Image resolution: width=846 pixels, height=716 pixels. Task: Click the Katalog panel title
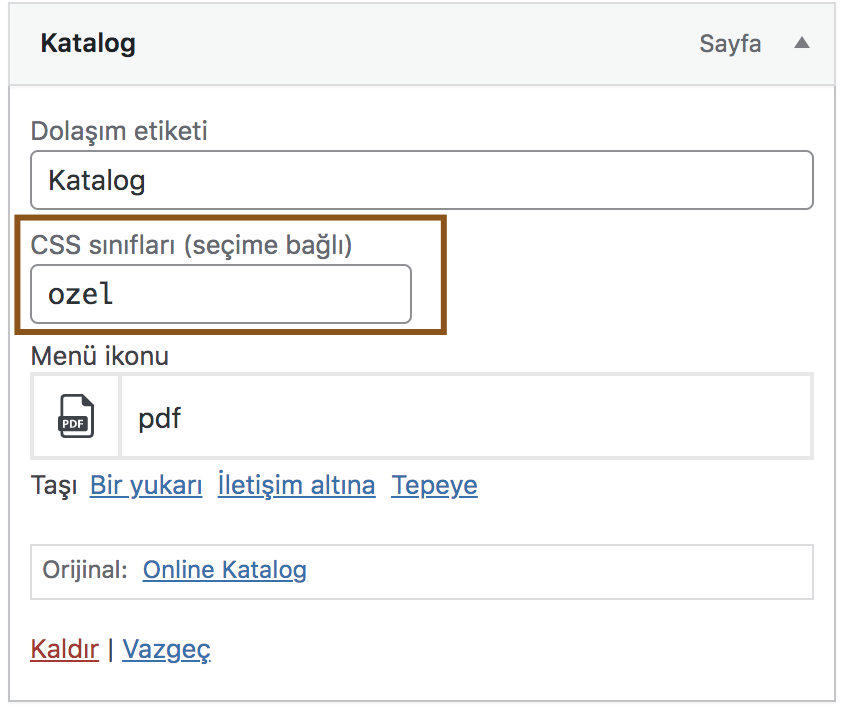point(88,44)
